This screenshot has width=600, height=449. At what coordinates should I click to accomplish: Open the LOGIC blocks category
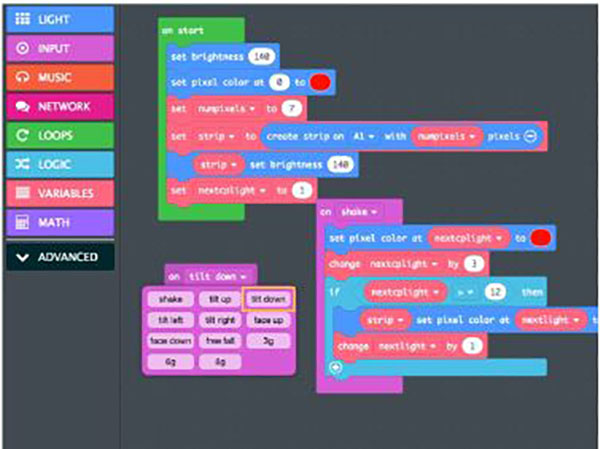click(x=59, y=163)
